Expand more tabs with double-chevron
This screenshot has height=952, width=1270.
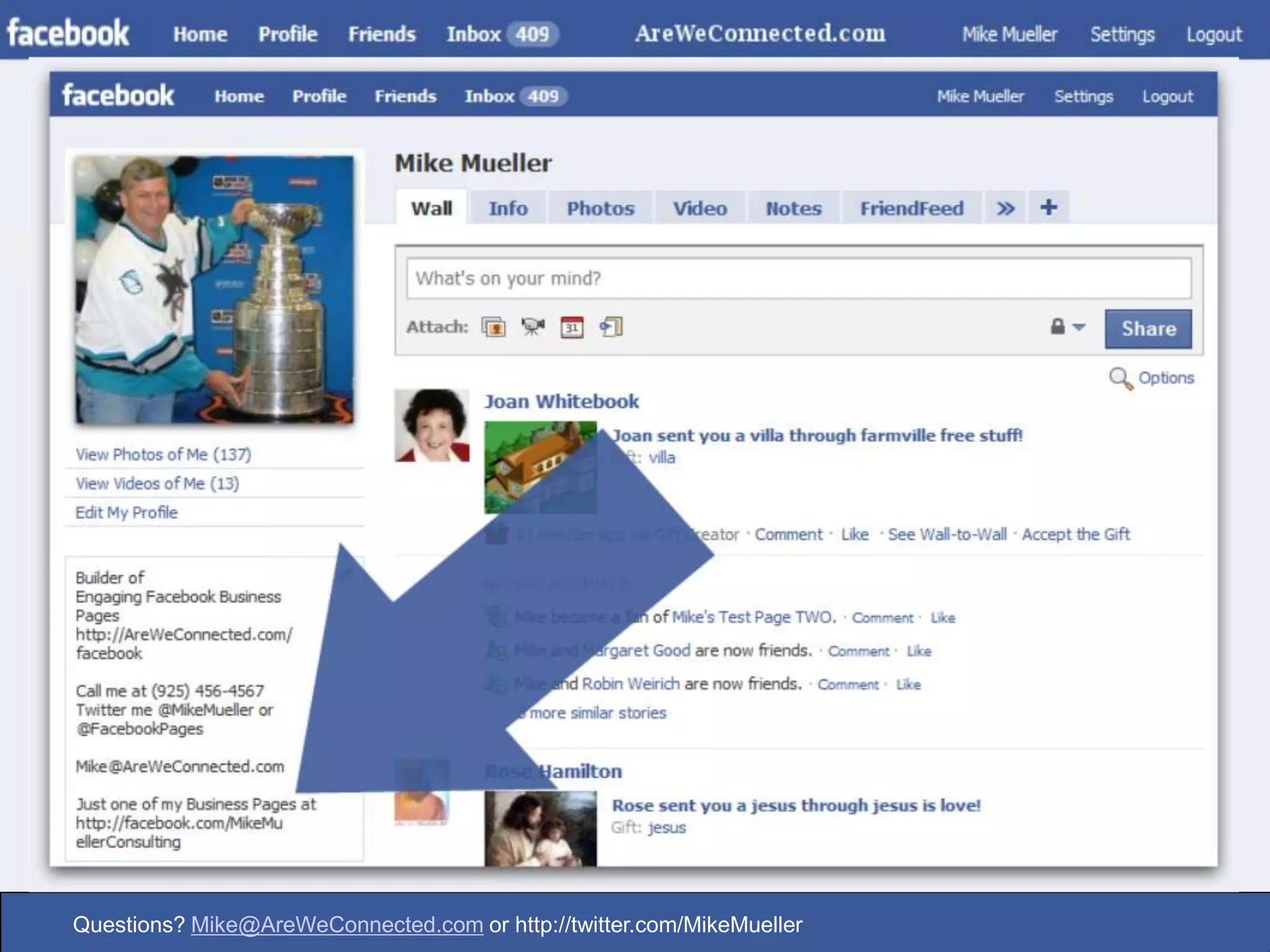1005,208
